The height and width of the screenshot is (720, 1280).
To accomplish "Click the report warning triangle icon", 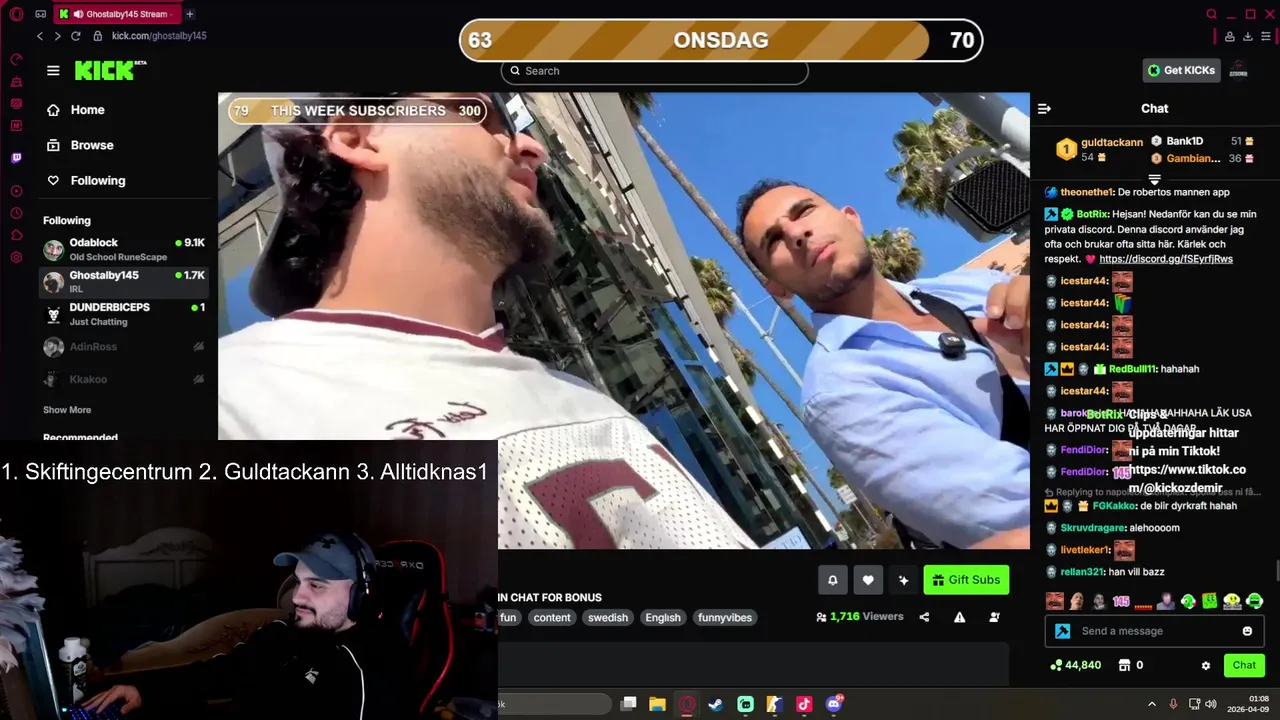I will (959, 617).
